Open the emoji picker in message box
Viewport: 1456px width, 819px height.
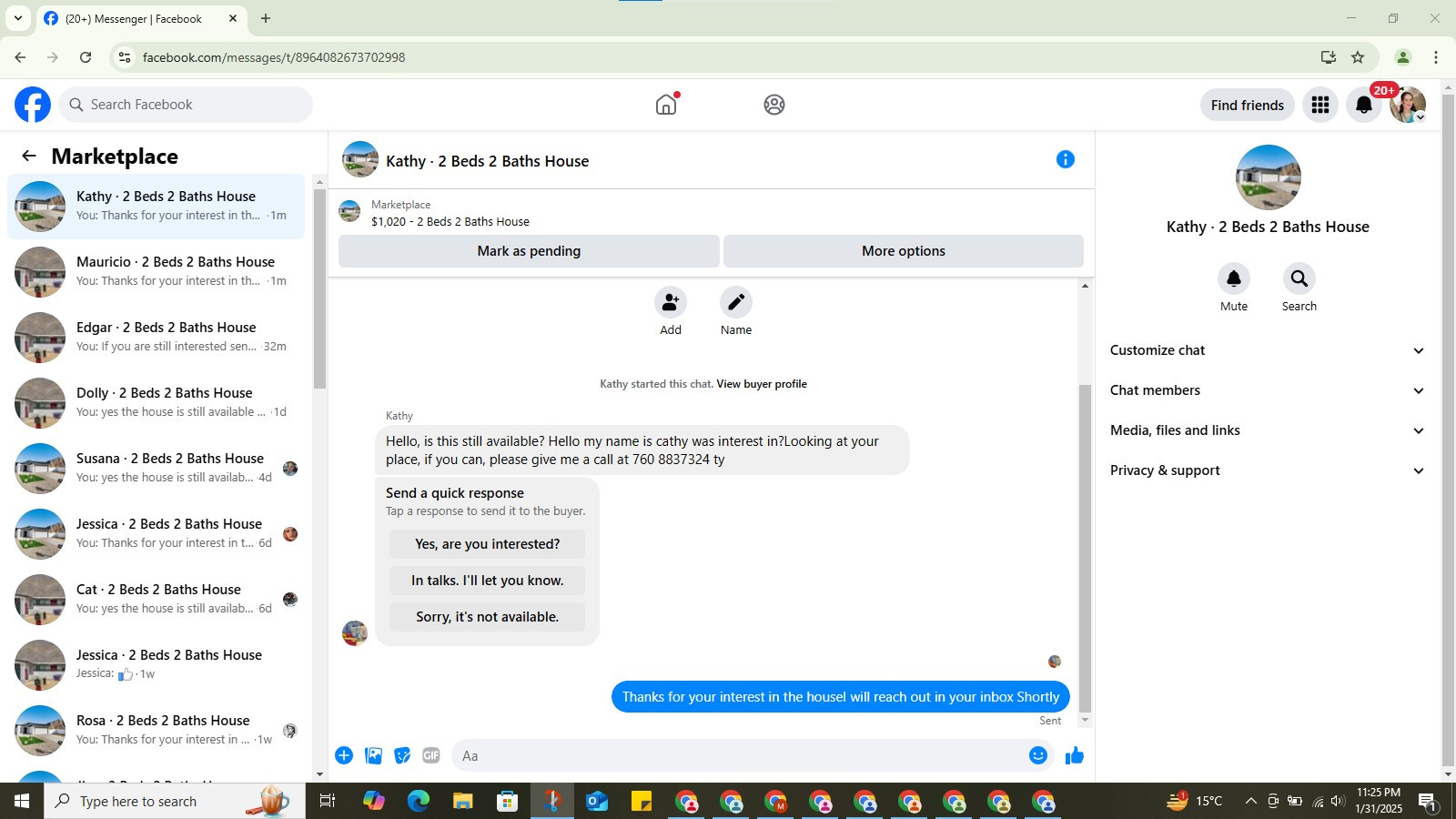click(1038, 755)
